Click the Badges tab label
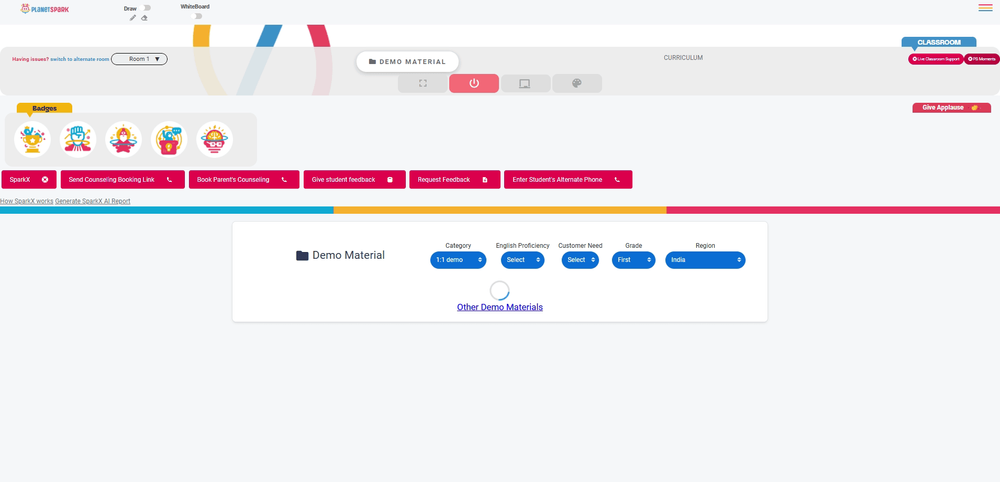Screen dimensions: 1000x482 tap(45, 108)
